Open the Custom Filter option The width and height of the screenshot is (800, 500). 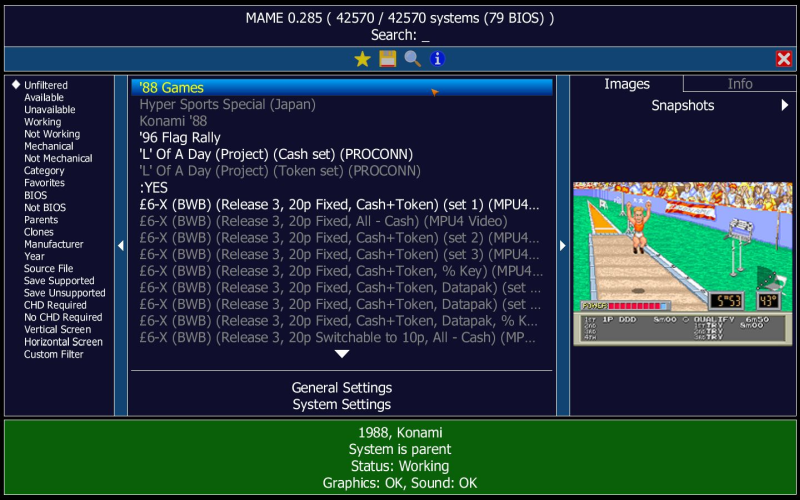tap(54, 354)
